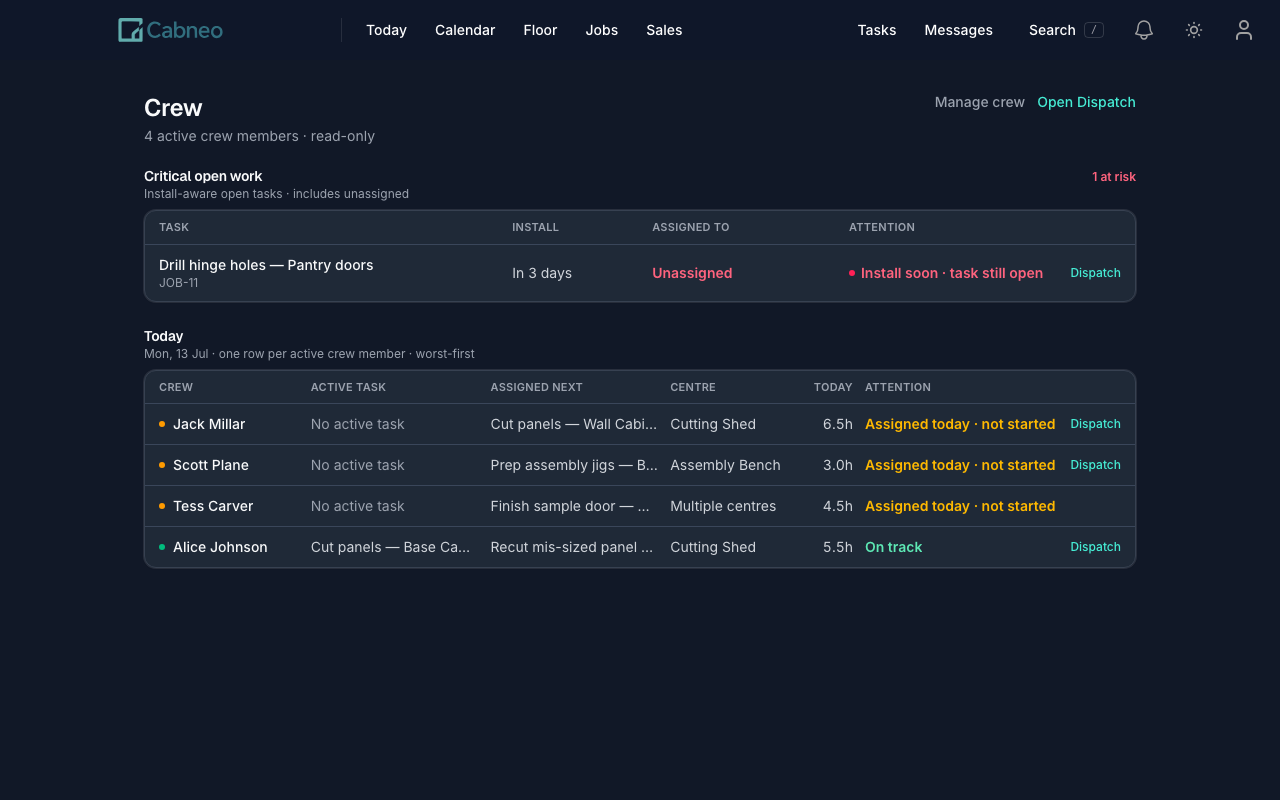Click the orange status dot beside Tess Carver
The height and width of the screenshot is (800, 1280).
162,506
